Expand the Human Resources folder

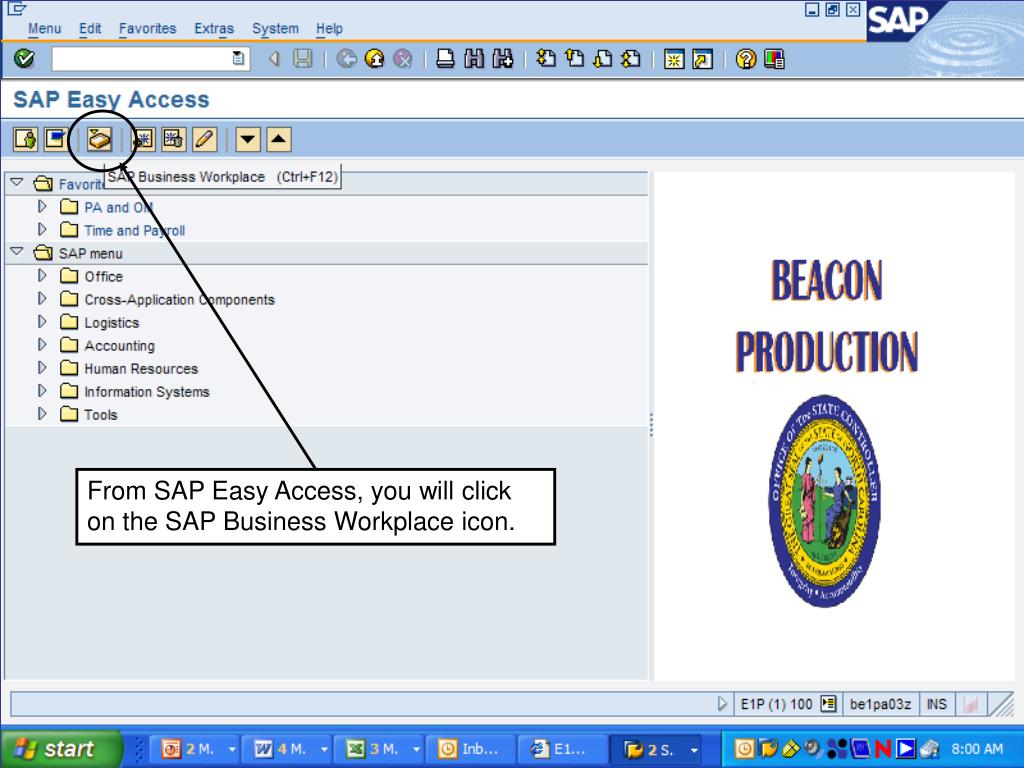click(42, 368)
